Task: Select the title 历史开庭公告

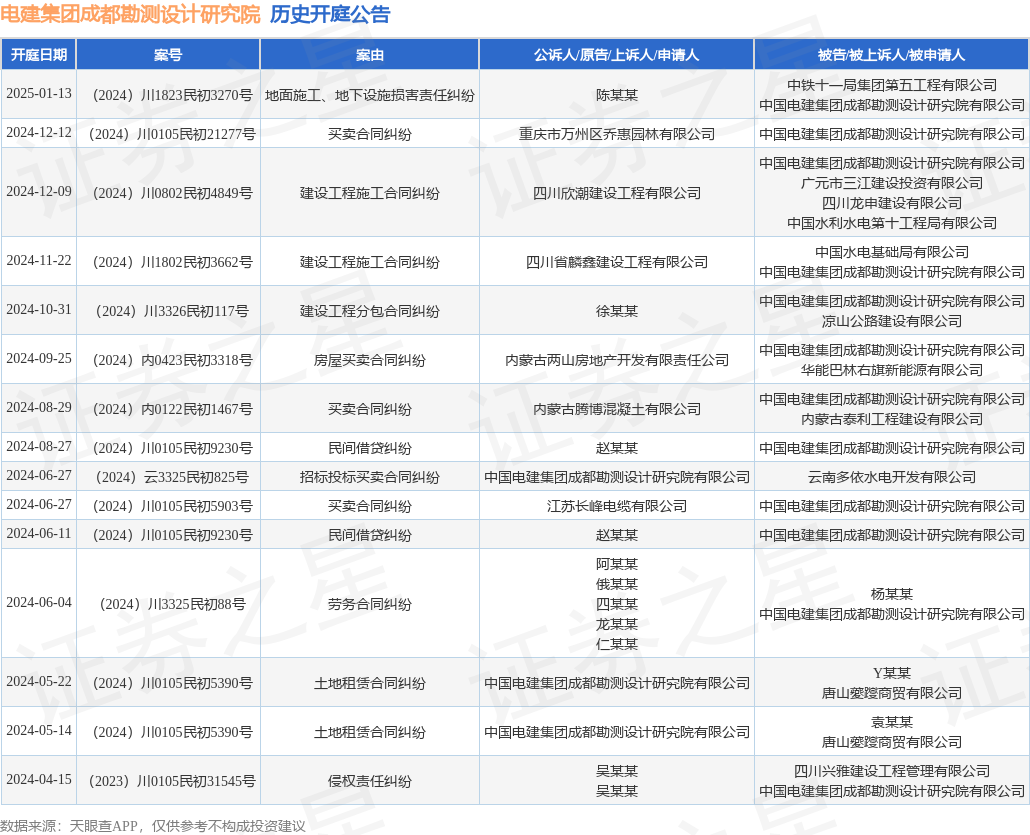Action: [x=330, y=14]
